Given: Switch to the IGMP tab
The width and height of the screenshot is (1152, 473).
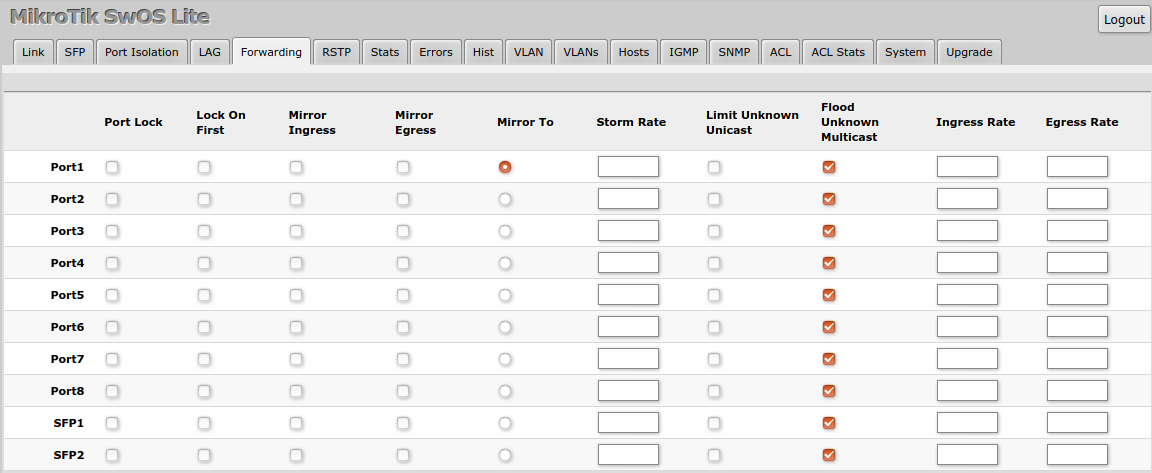Looking at the screenshot, I should pyautogui.click(x=683, y=52).
